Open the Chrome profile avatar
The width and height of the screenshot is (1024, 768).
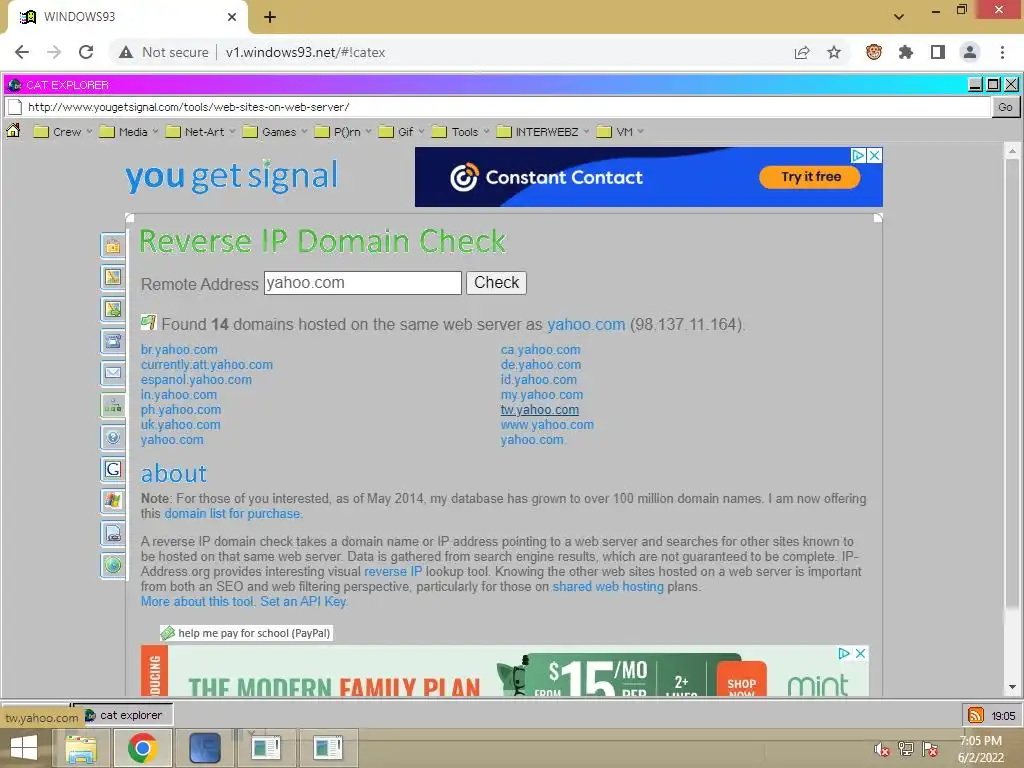click(x=970, y=52)
